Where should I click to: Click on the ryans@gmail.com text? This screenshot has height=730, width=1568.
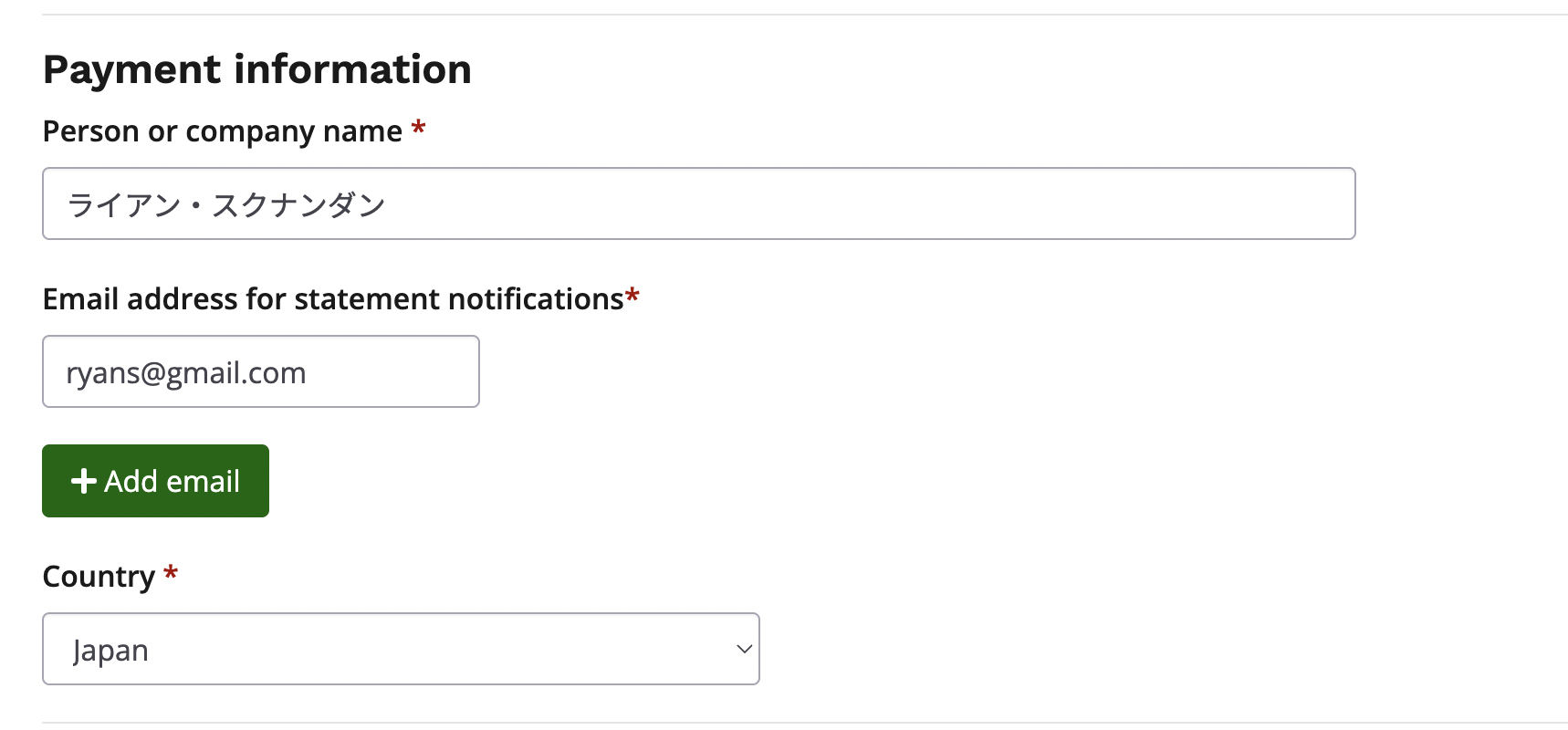[x=186, y=373]
